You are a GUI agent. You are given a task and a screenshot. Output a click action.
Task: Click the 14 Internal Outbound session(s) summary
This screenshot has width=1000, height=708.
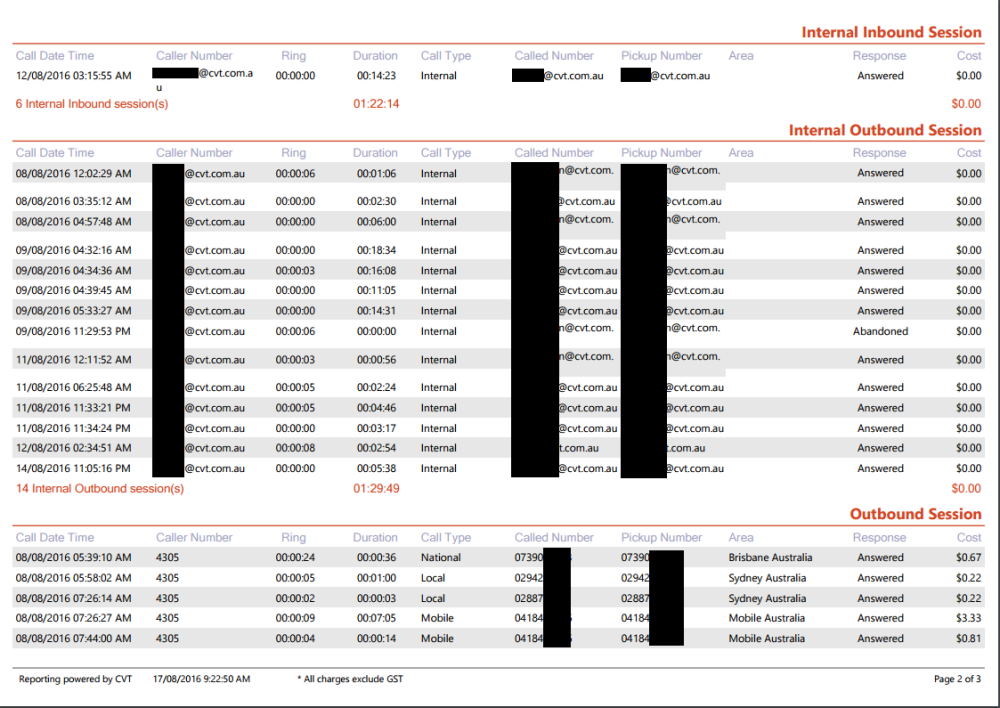(x=99, y=489)
